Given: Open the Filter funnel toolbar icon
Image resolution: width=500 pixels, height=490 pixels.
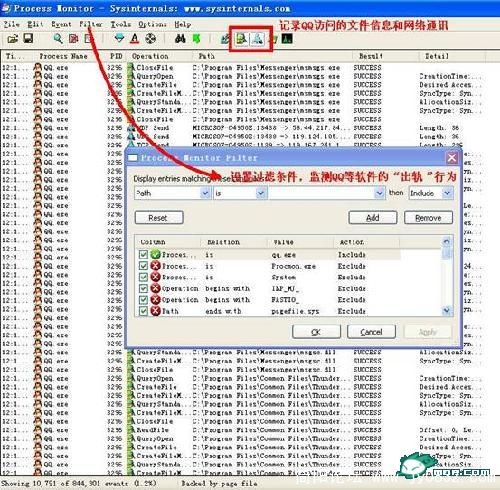Looking at the screenshot, I should point(119,38).
